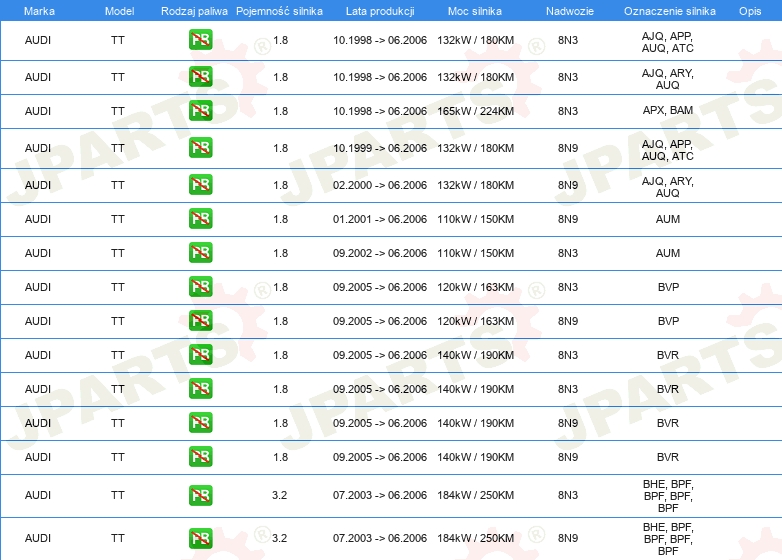Click fuel icon in the 10.1999 production row

pyautogui.click(x=200, y=148)
